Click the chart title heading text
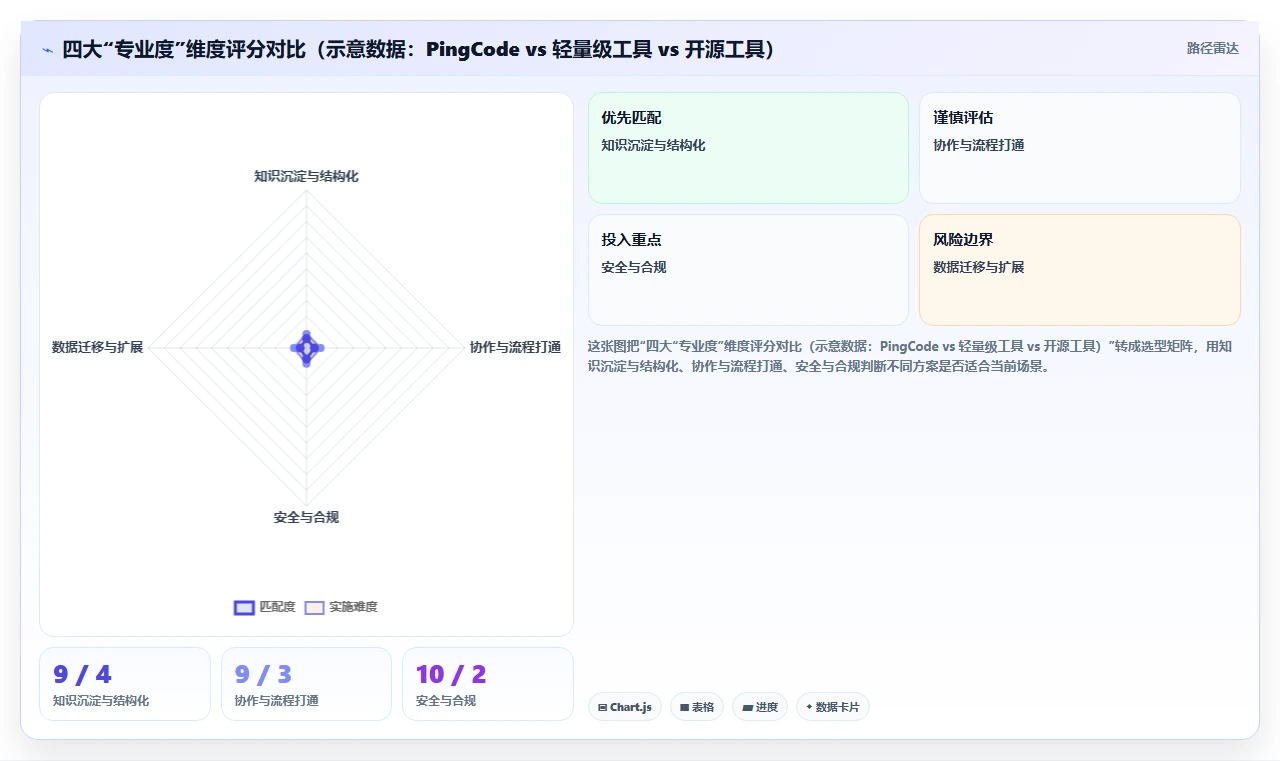The image size is (1280, 761). coord(419,49)
